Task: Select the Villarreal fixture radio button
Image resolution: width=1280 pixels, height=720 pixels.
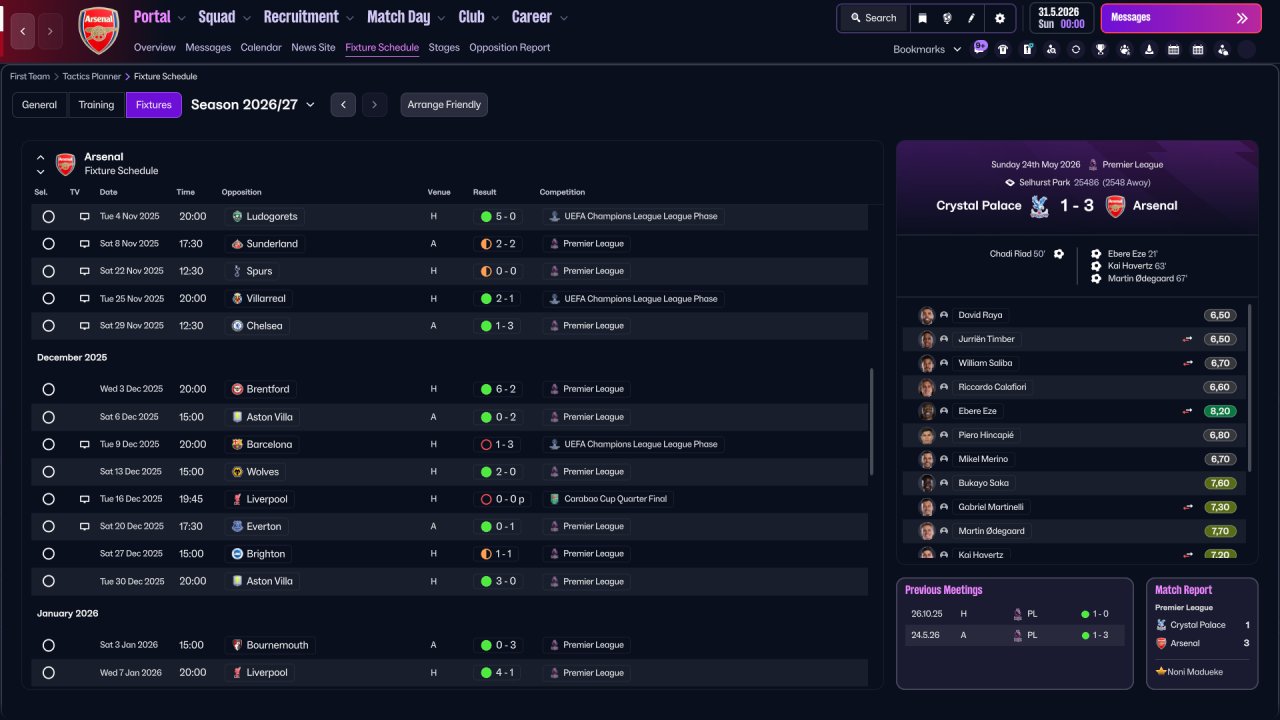Action: click(x=48, y=299)
